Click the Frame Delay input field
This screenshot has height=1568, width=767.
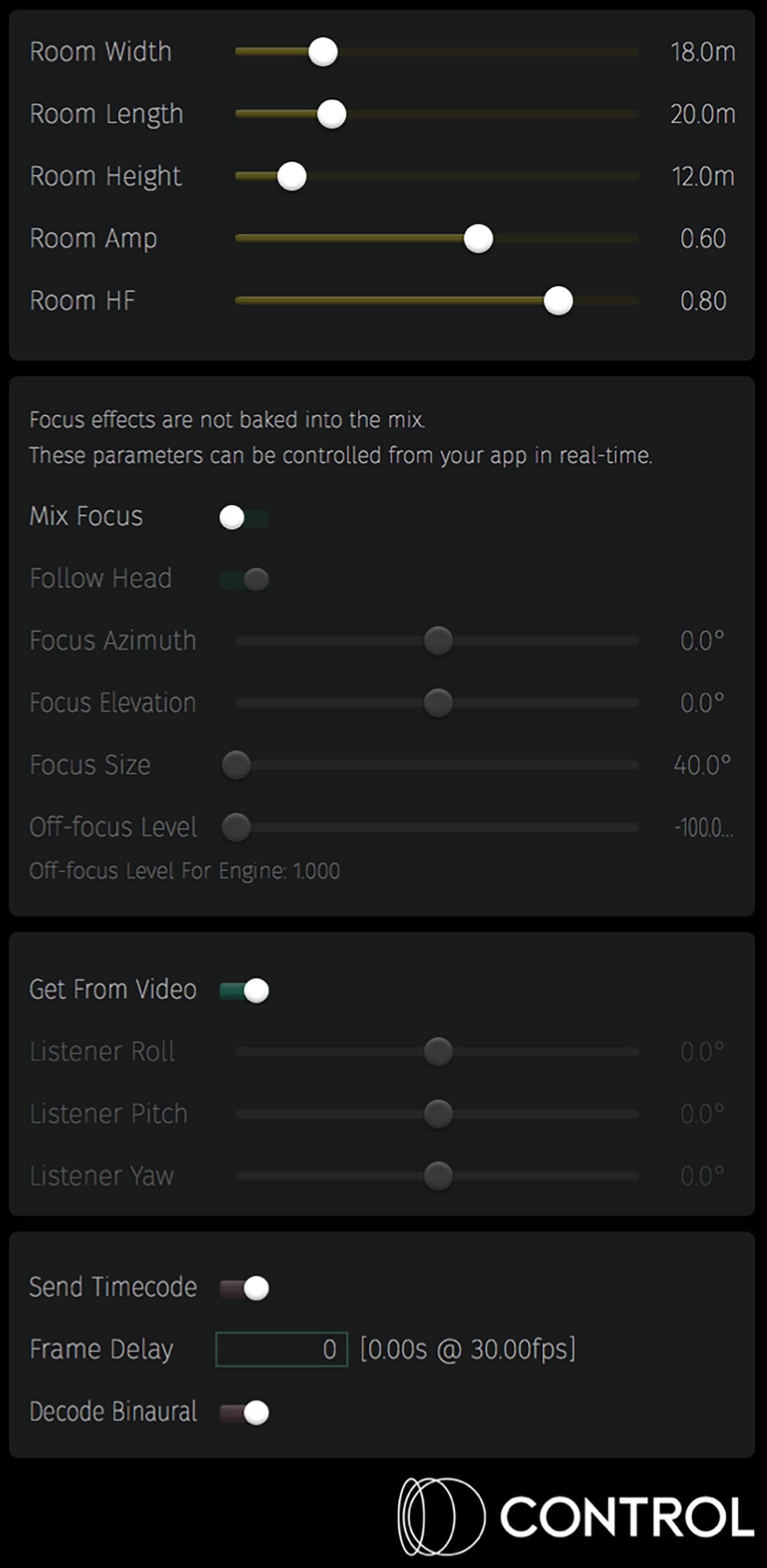(281, 1349)
